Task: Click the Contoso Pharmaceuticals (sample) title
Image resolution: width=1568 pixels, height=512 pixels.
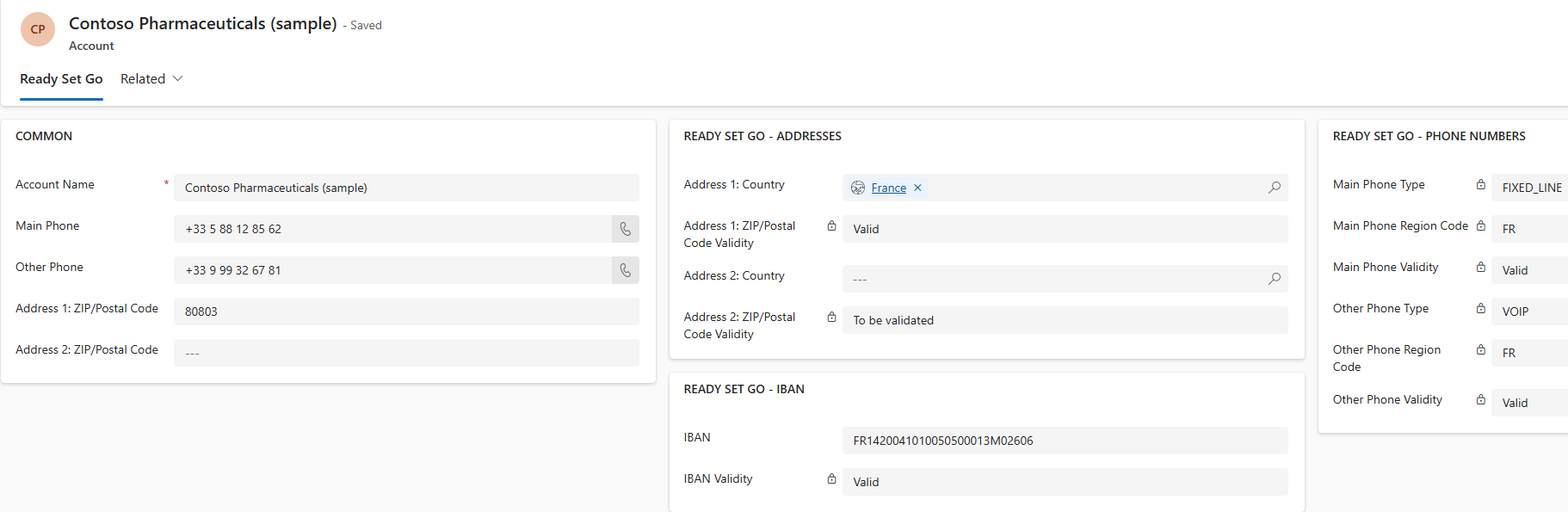Action: pos(203,23)
